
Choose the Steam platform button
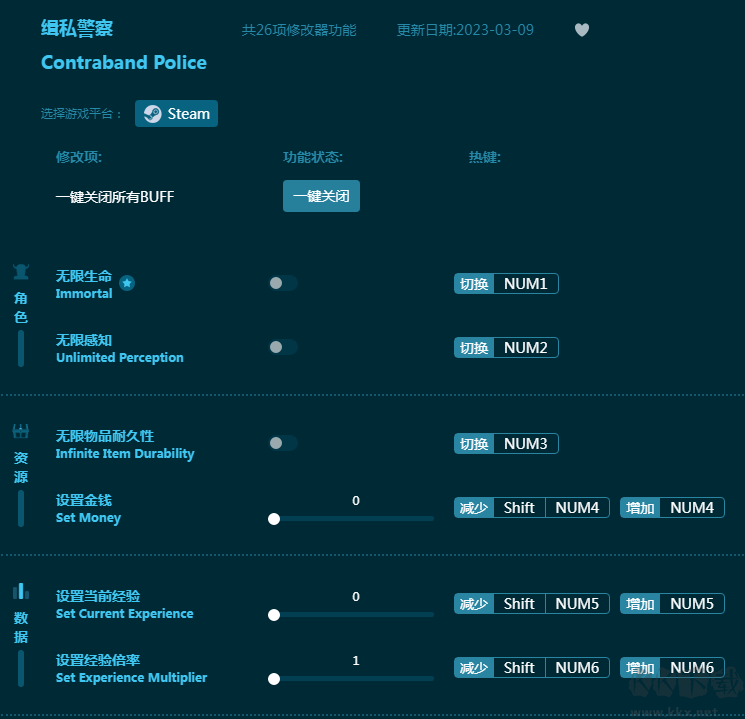point(176,114)
